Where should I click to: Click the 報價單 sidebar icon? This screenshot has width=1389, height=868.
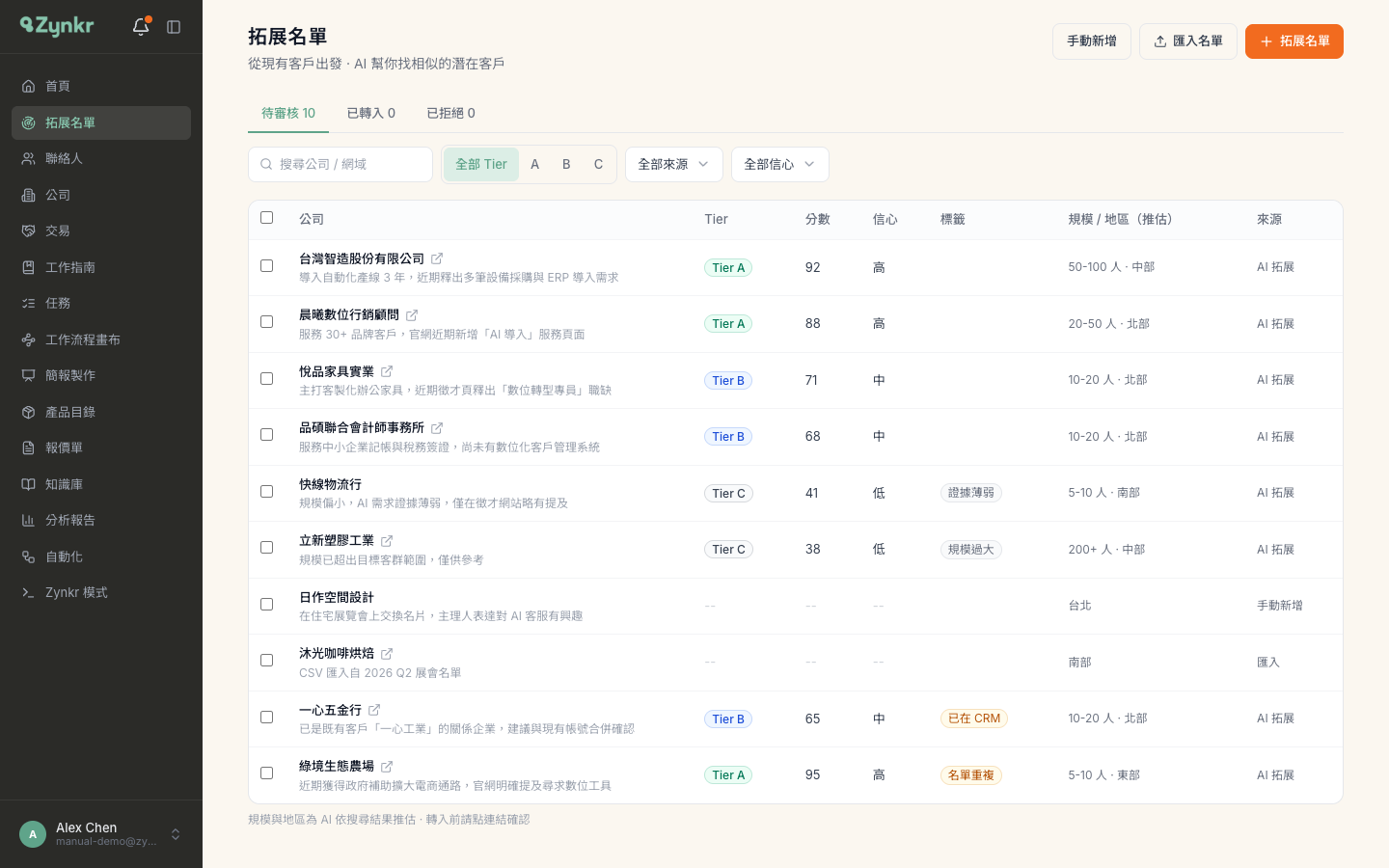point(29,448)
